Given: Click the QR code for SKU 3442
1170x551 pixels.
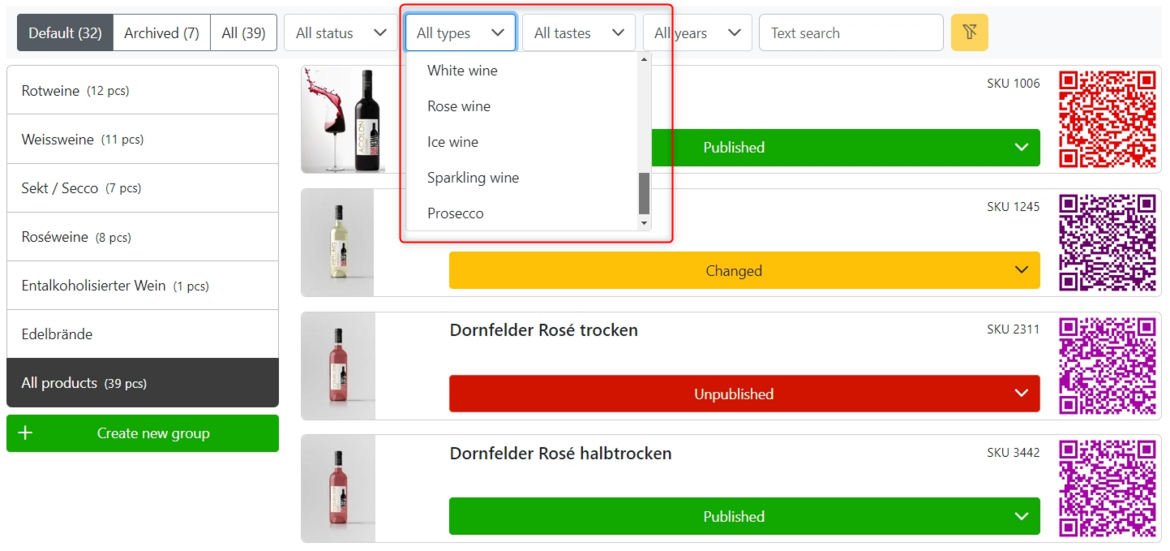Looking at the screenshot, I should 1107,489.
